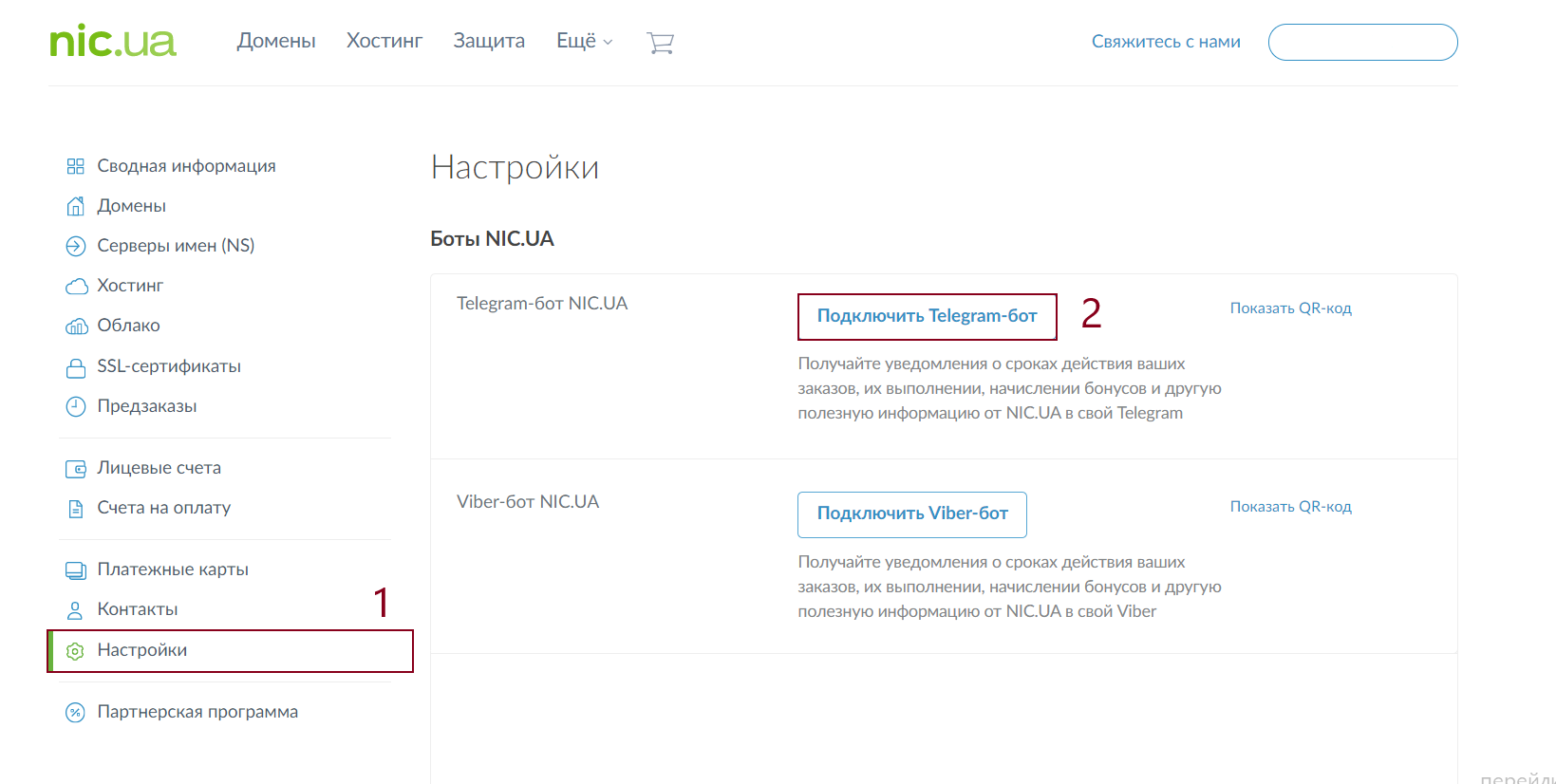Open the Домены top menu
Viewport: 1556px width, 784px height.
point(276,41)
